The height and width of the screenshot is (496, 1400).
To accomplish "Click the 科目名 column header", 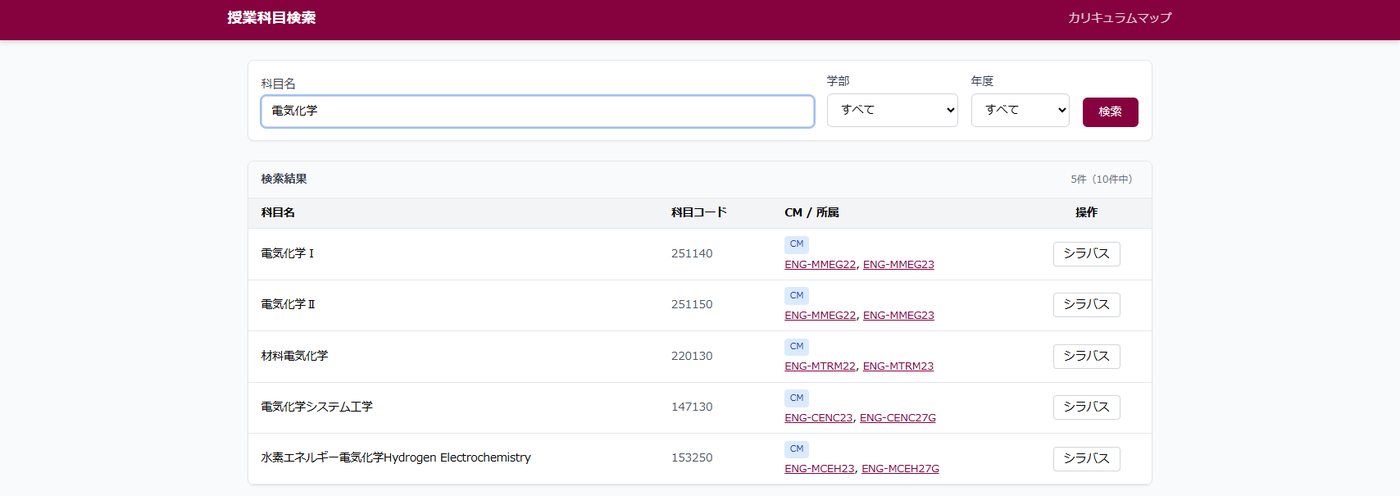I will (278, 213).
